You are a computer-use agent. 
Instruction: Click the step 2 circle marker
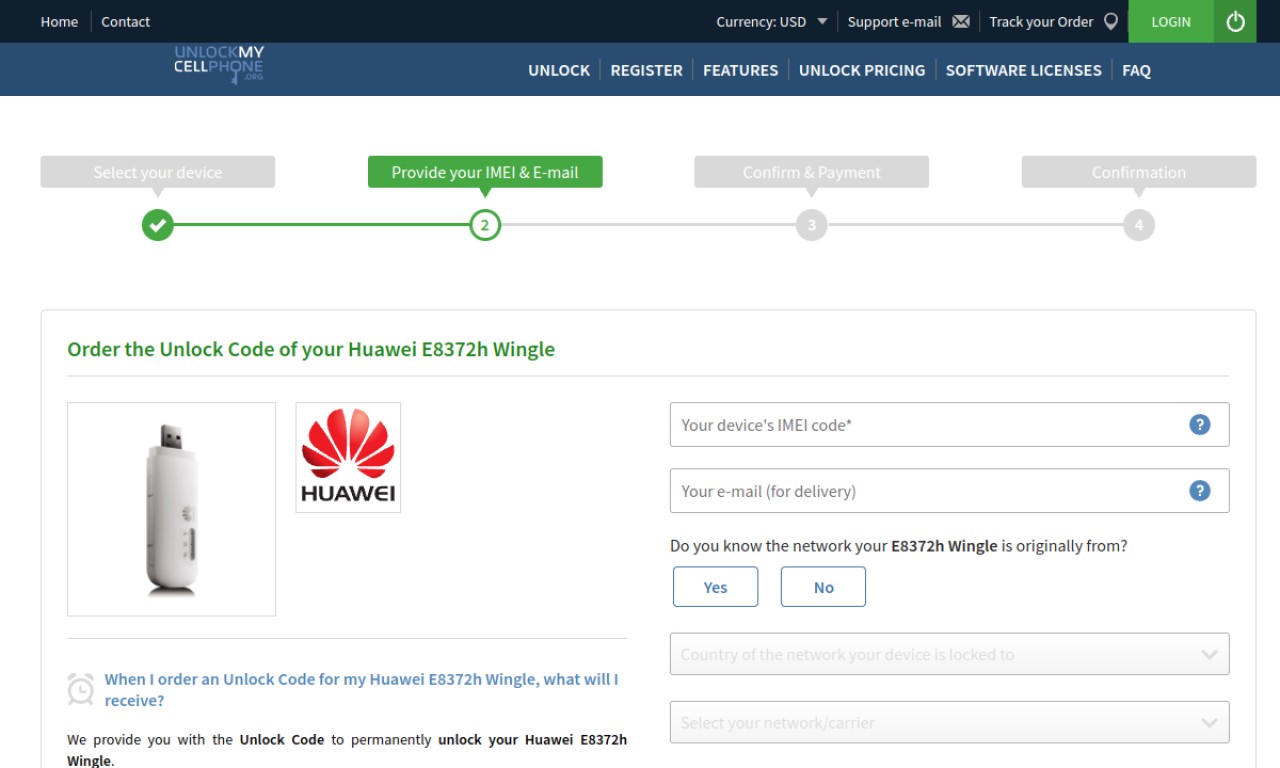(x=485, y=225)
